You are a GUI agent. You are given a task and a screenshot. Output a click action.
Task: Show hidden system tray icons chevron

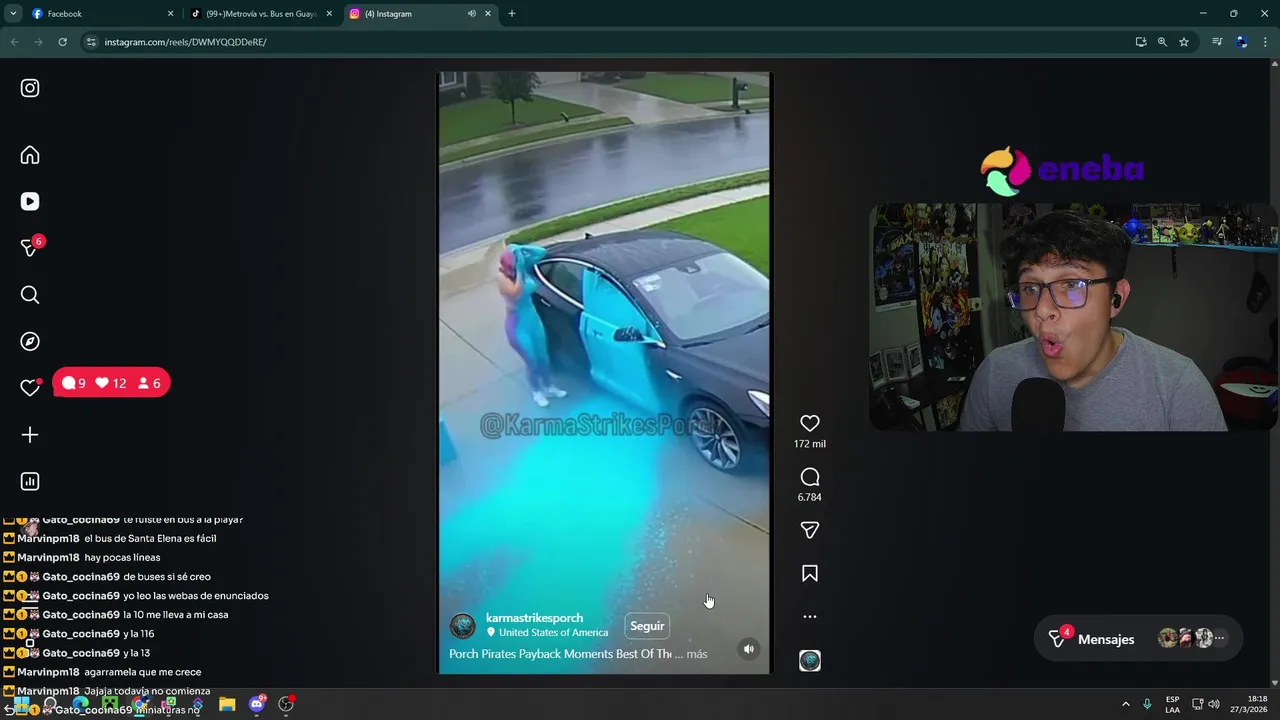pos(1125,704)
